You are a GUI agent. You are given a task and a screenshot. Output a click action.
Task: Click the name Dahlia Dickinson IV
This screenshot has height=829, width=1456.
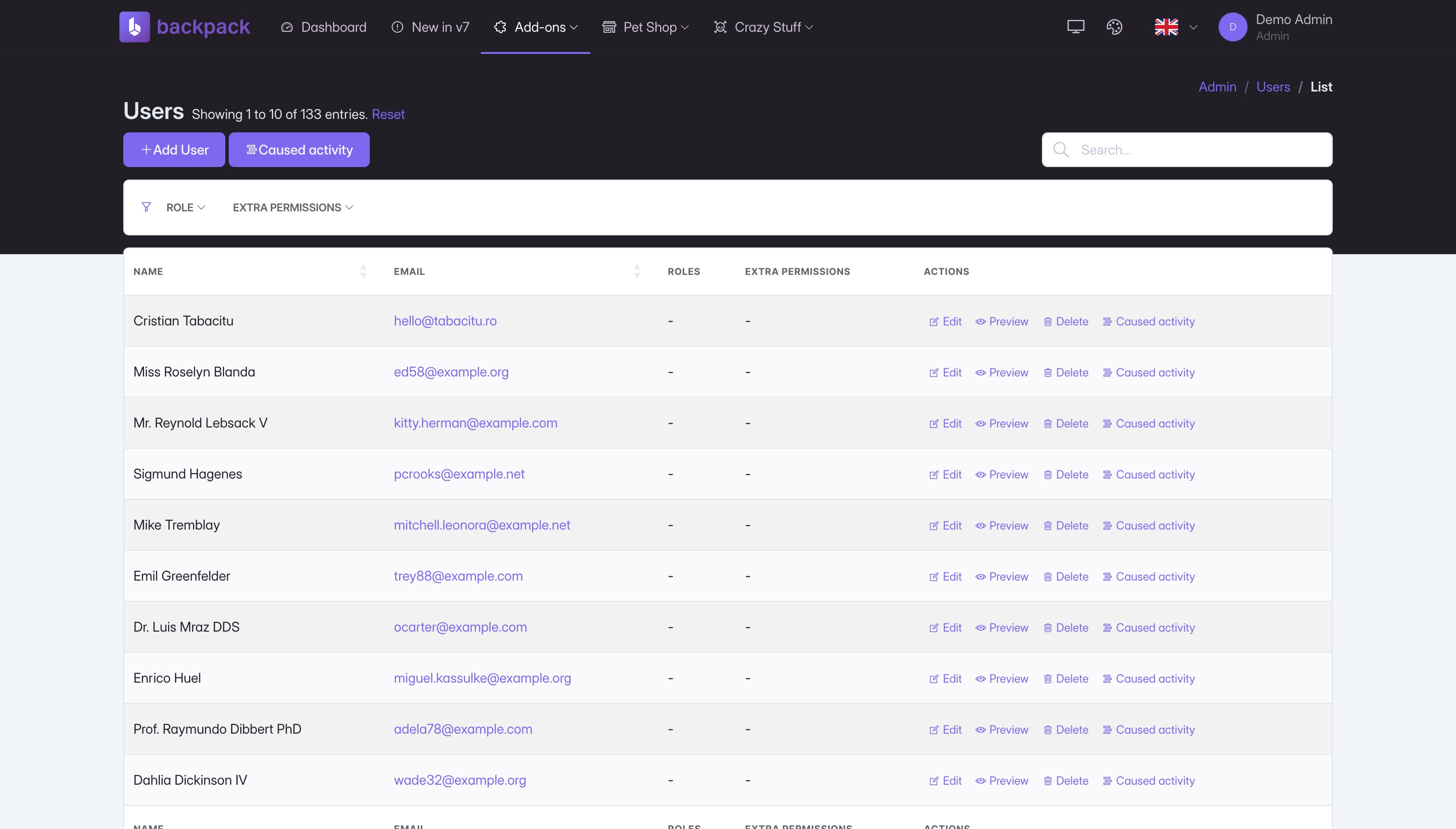click(190, 780)
